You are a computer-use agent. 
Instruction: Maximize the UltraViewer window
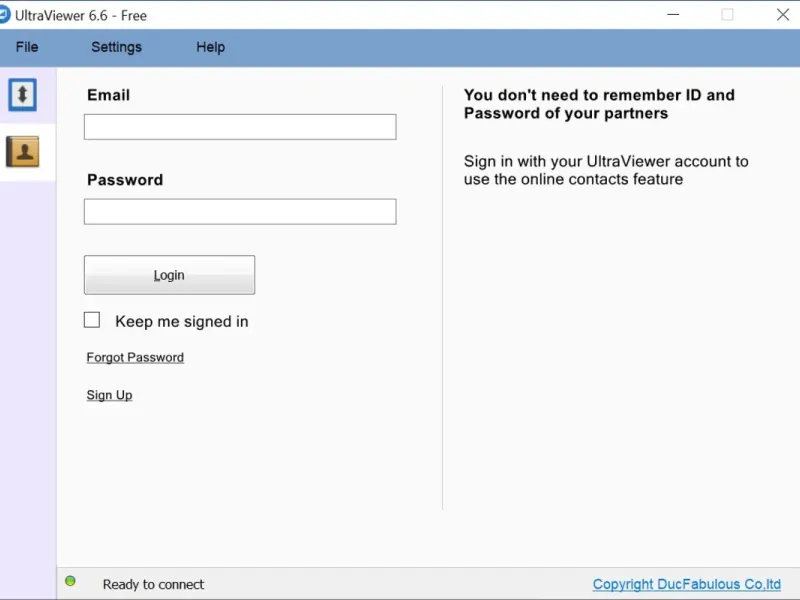click(727, 15)
